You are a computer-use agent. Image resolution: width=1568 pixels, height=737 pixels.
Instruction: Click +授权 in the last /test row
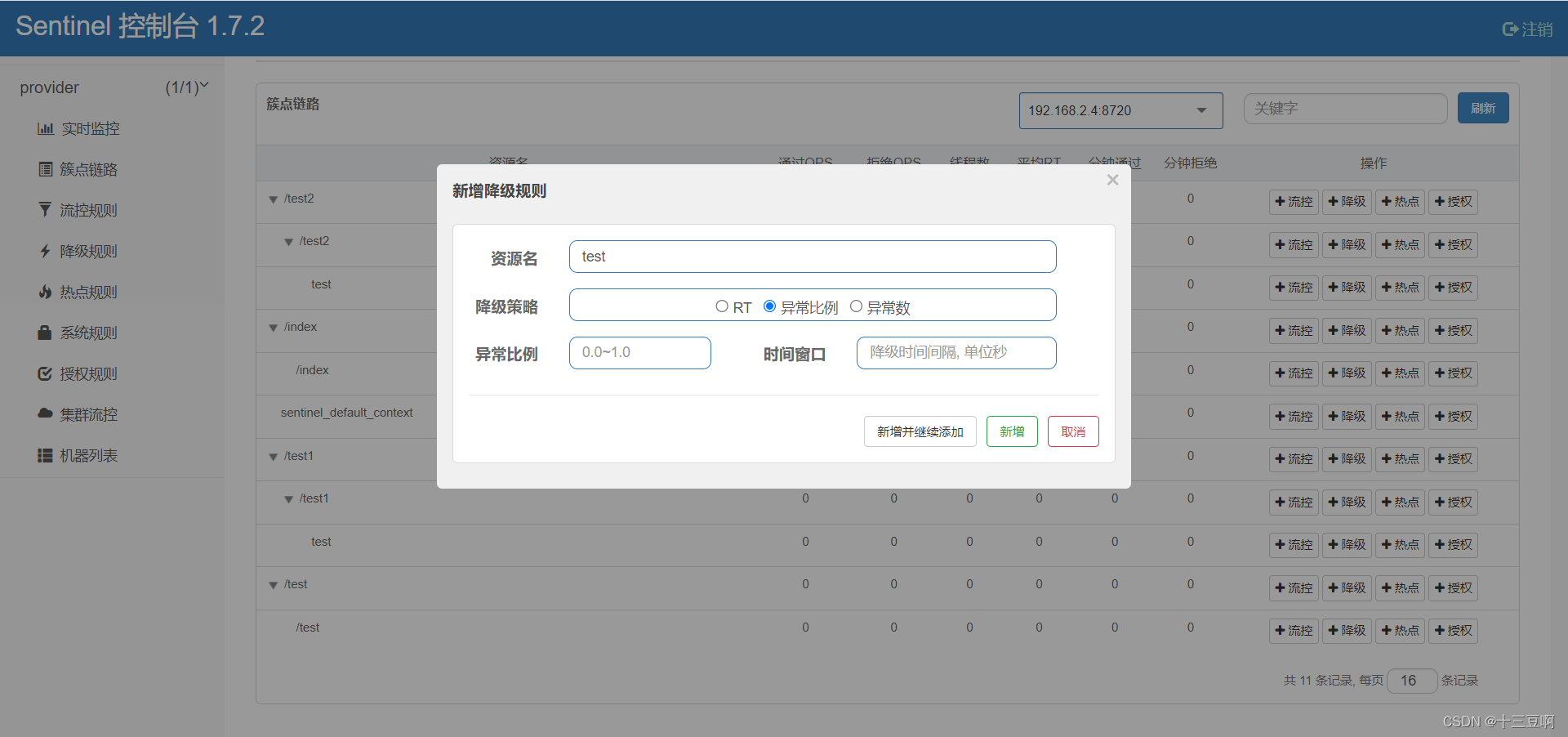[1453, 631]
